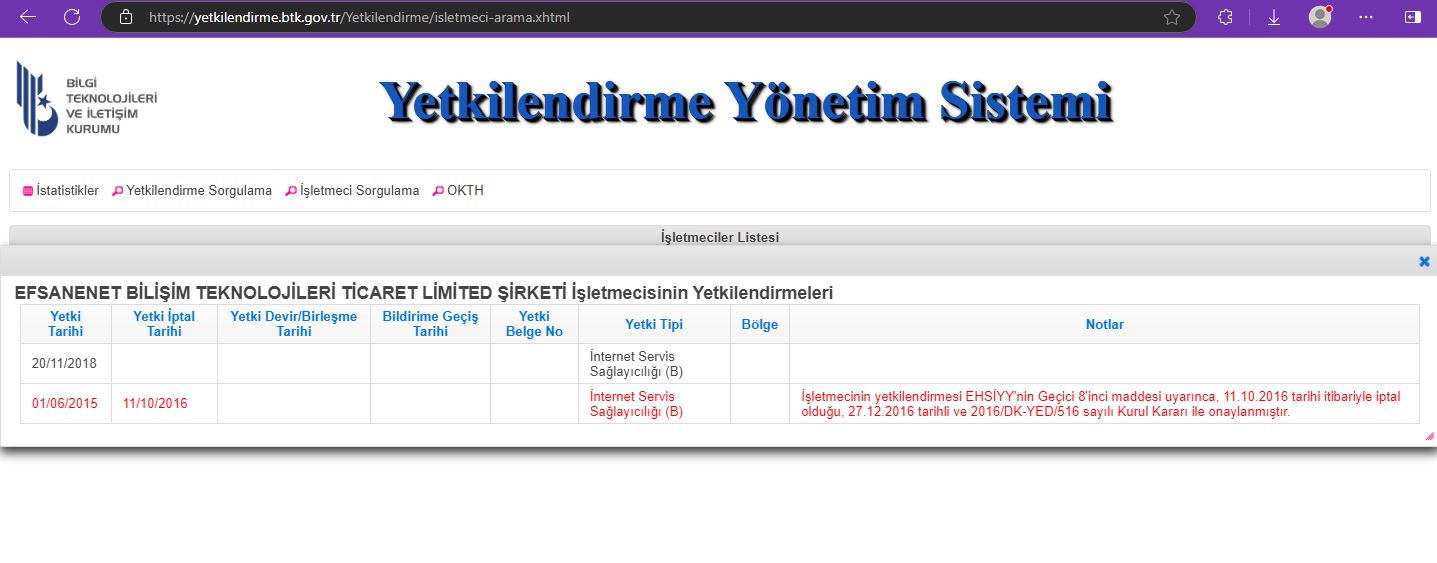Viewport: 1437px width, 563px height.
Task: Click the Bölge column header
Action: 760,324
